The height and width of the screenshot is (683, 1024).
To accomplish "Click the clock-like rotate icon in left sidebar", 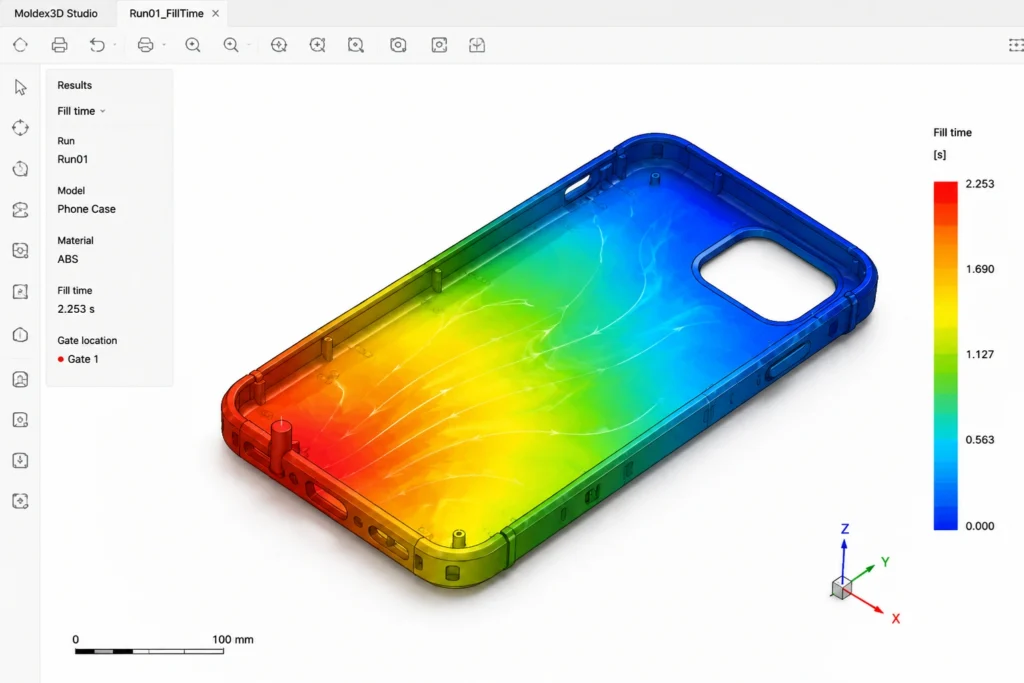I will pyautogui.click(x=20, y=169).
